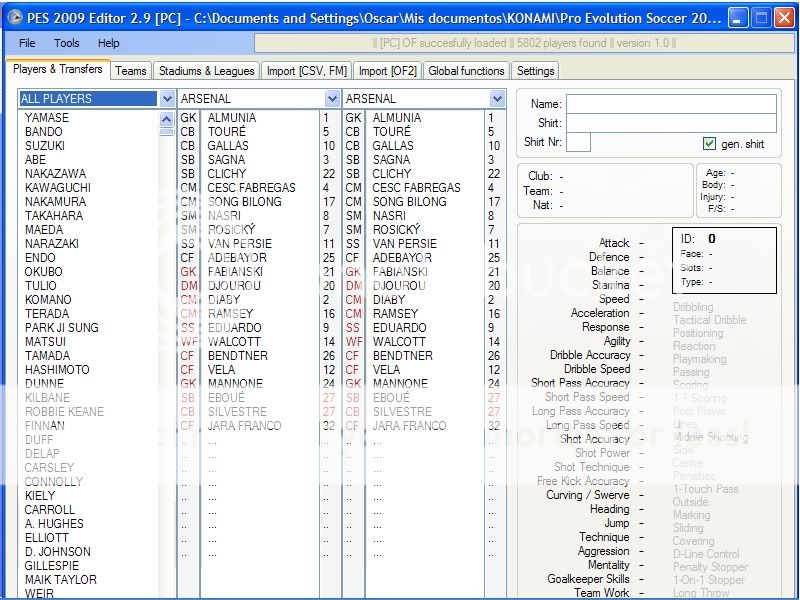Select ALMUNIA in the middle Arsenal list
Viewport: 800px width, 600px height.
click(232, 118)
